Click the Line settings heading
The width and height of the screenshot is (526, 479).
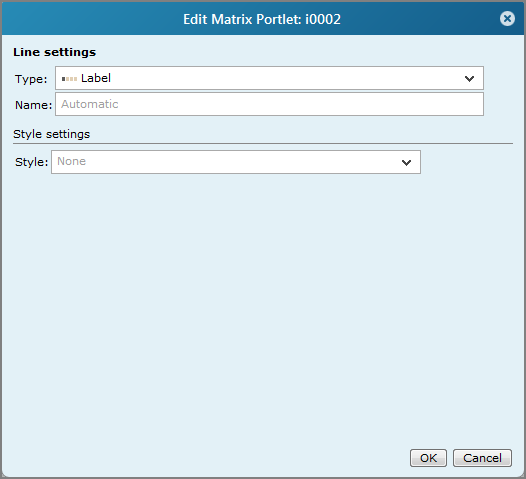(x=54, y=52)
